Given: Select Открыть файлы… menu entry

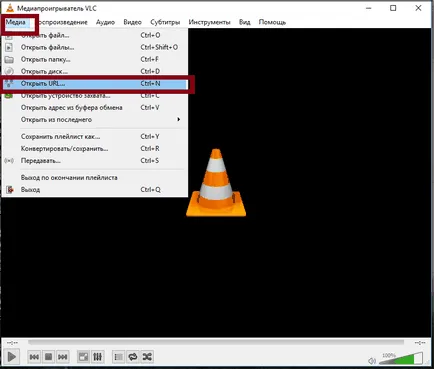Looking at the screenshot, I should pyautogui.click(x=95, y=47).
